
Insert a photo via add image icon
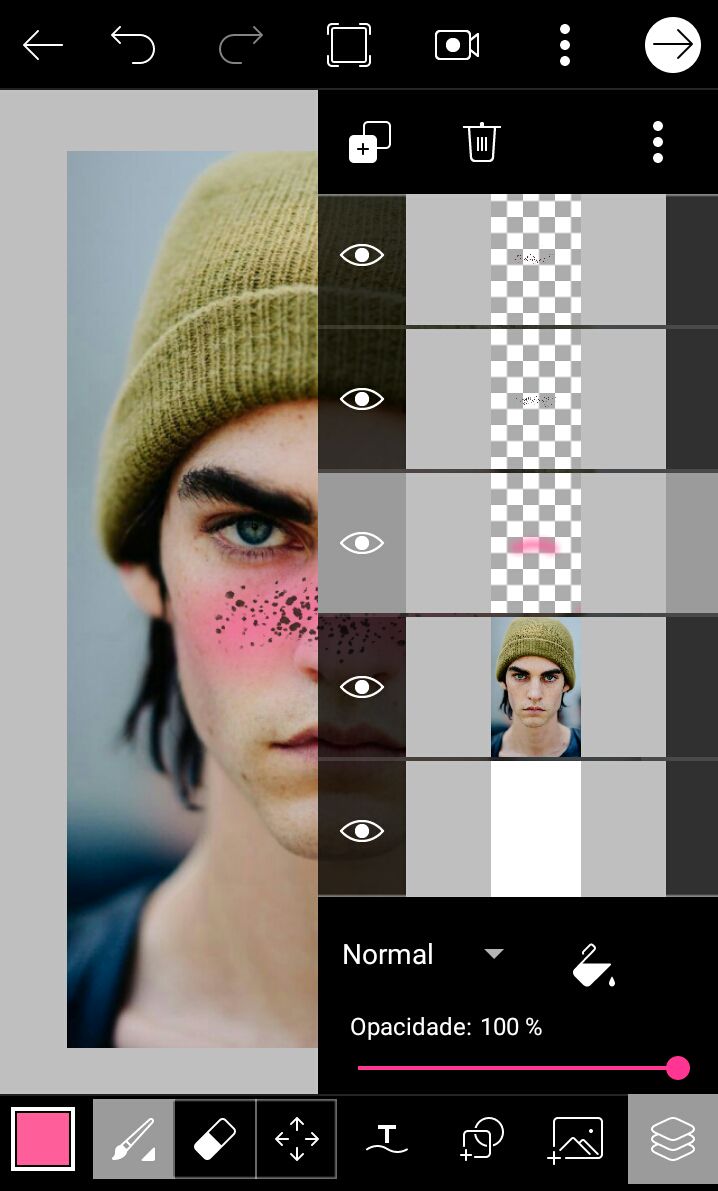575,1139
